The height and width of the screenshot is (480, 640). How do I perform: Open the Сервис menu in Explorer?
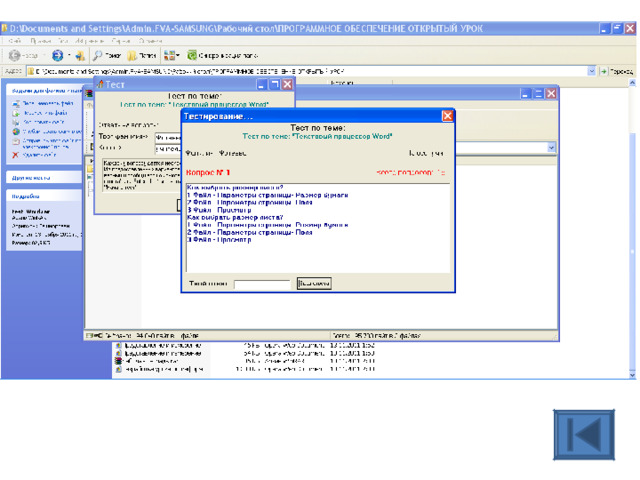click(x=121, y=41)
